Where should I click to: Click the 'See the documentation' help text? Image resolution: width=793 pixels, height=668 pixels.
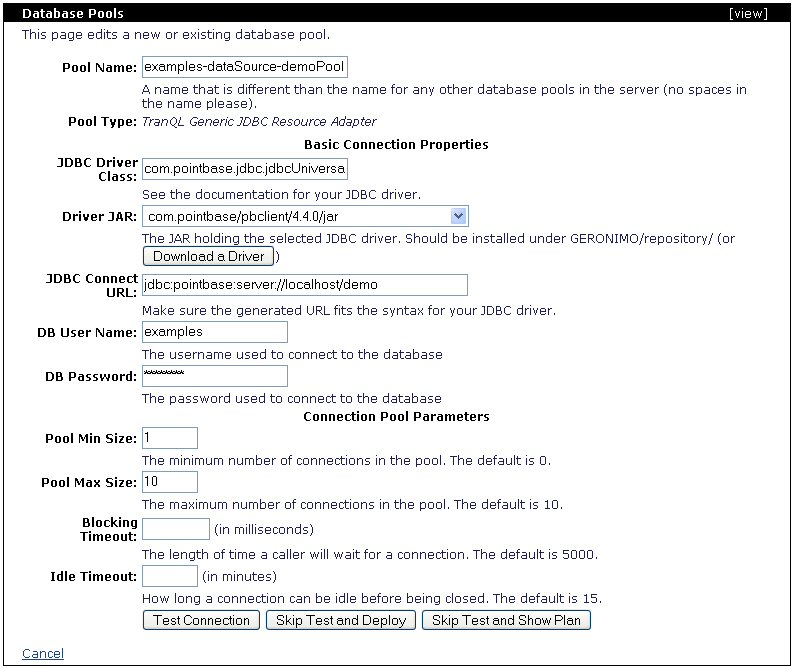(281, 195)
